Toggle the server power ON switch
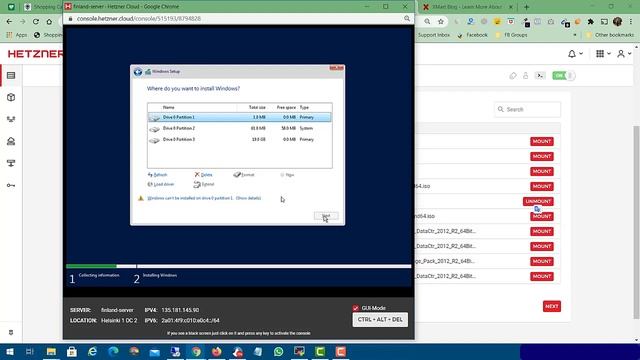 coord(564,76)
